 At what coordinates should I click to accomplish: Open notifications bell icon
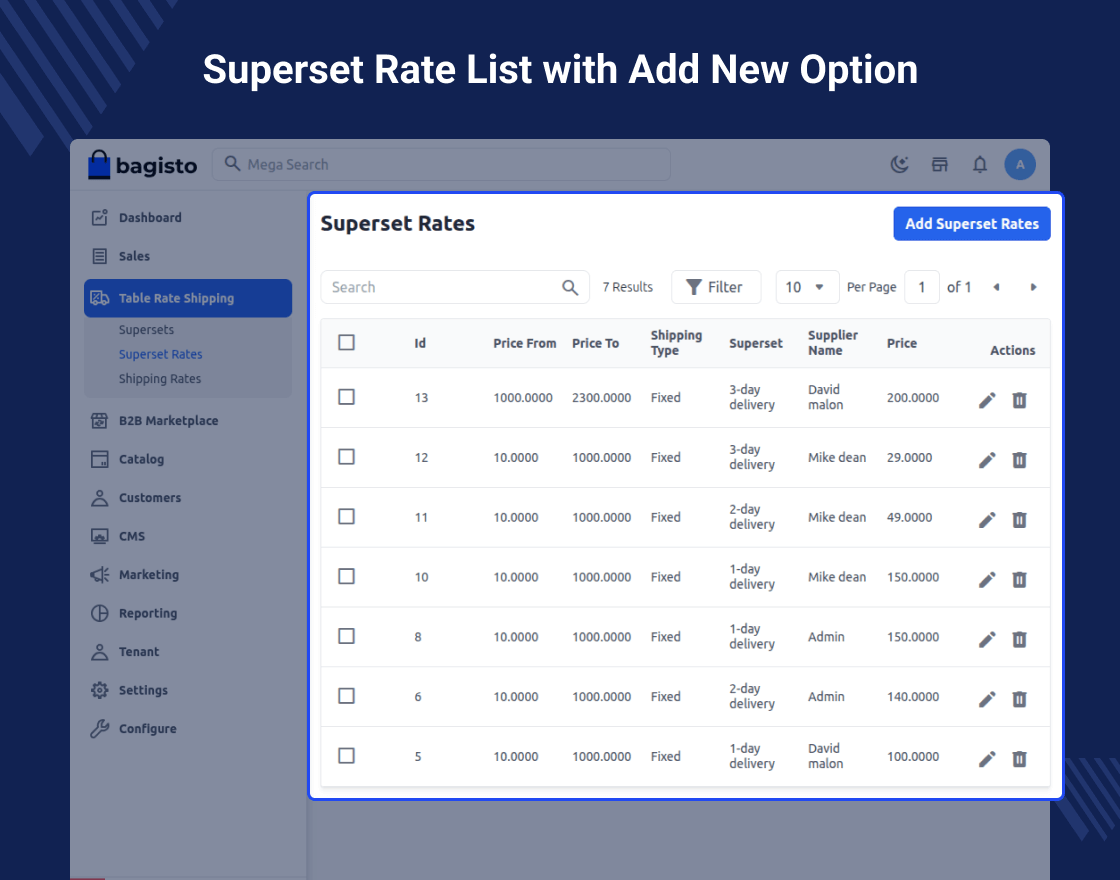979,165
